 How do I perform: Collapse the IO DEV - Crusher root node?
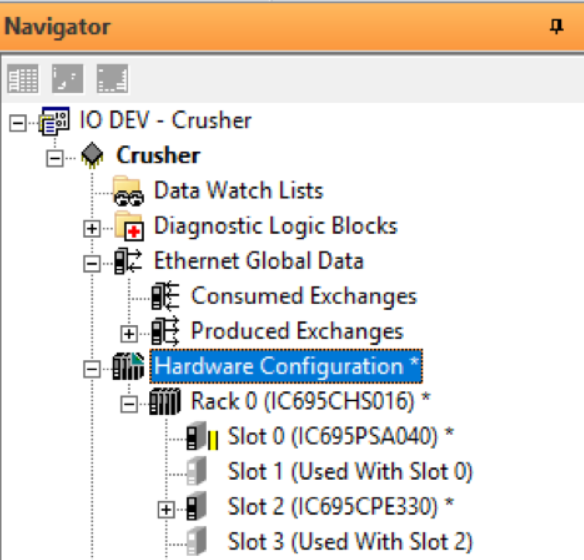(x=18, y=123)
